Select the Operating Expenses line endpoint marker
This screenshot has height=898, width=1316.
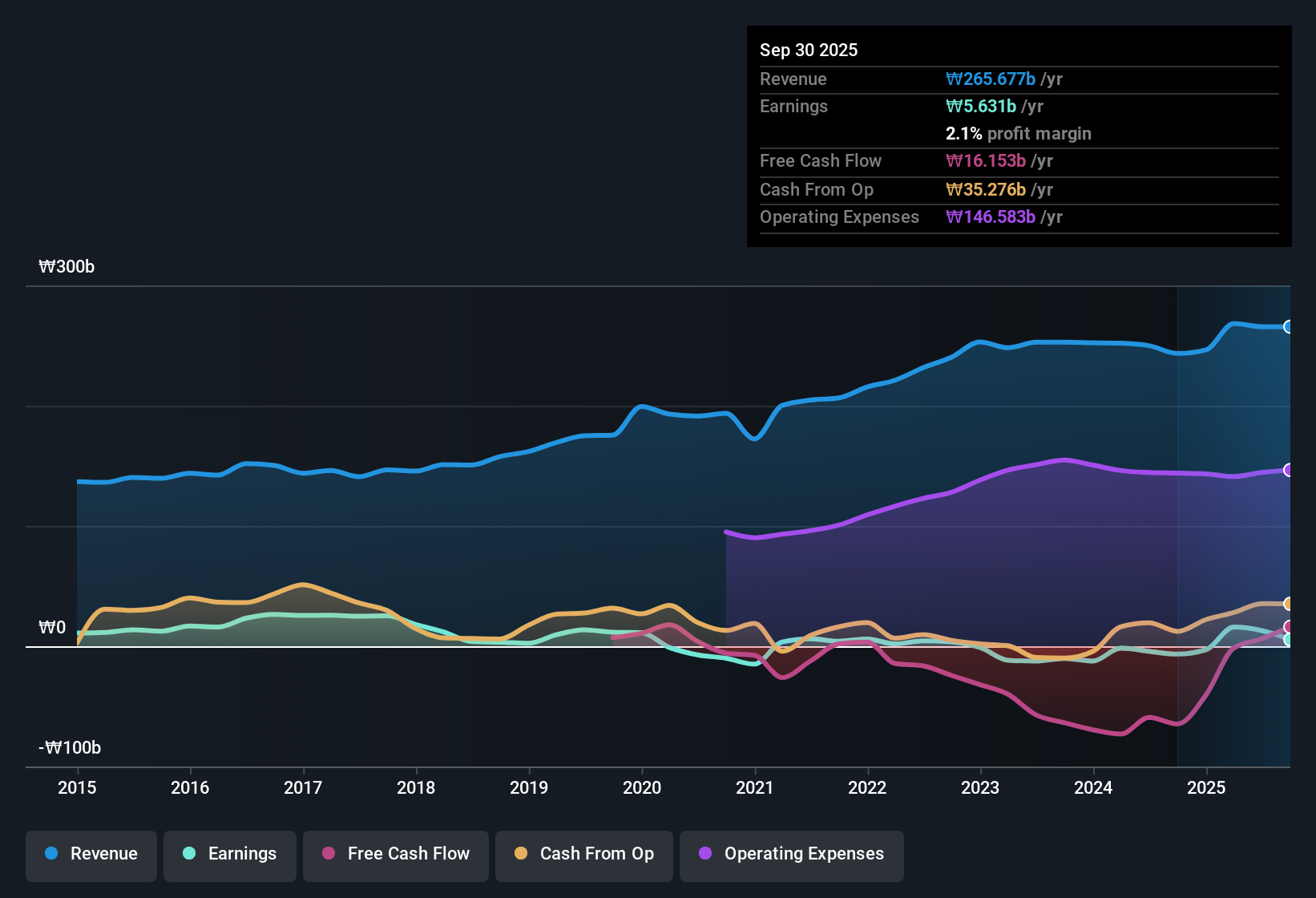pos(1288,470)
